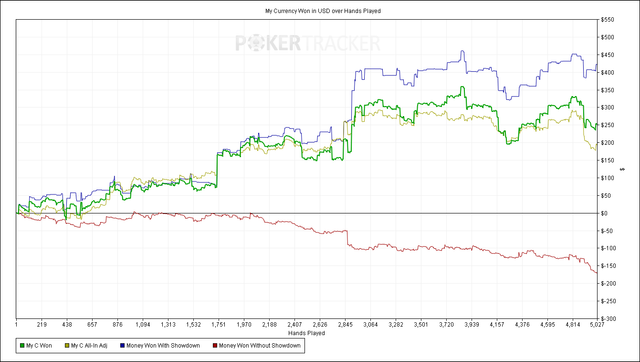The height and width of the screenshot is (362, 640).
Task: Click x-axis tick label '1,751'
Action: point(219,325)
